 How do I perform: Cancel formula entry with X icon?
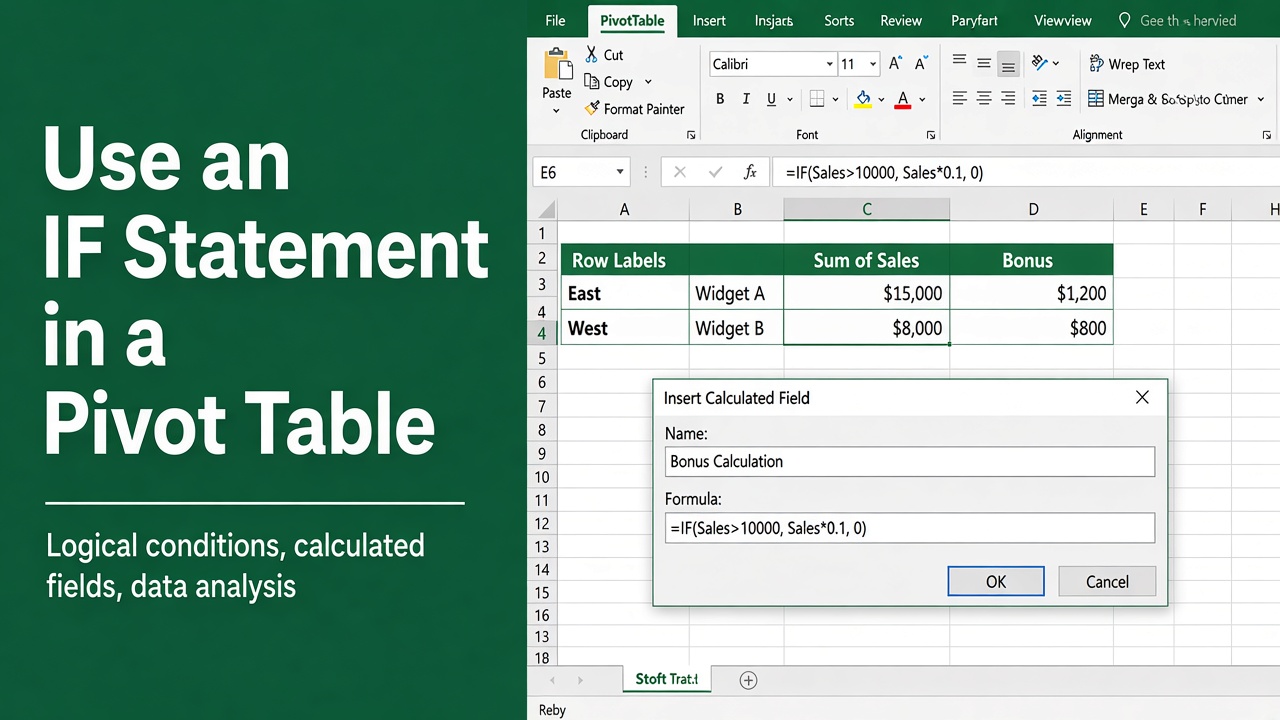pos(680,172)
